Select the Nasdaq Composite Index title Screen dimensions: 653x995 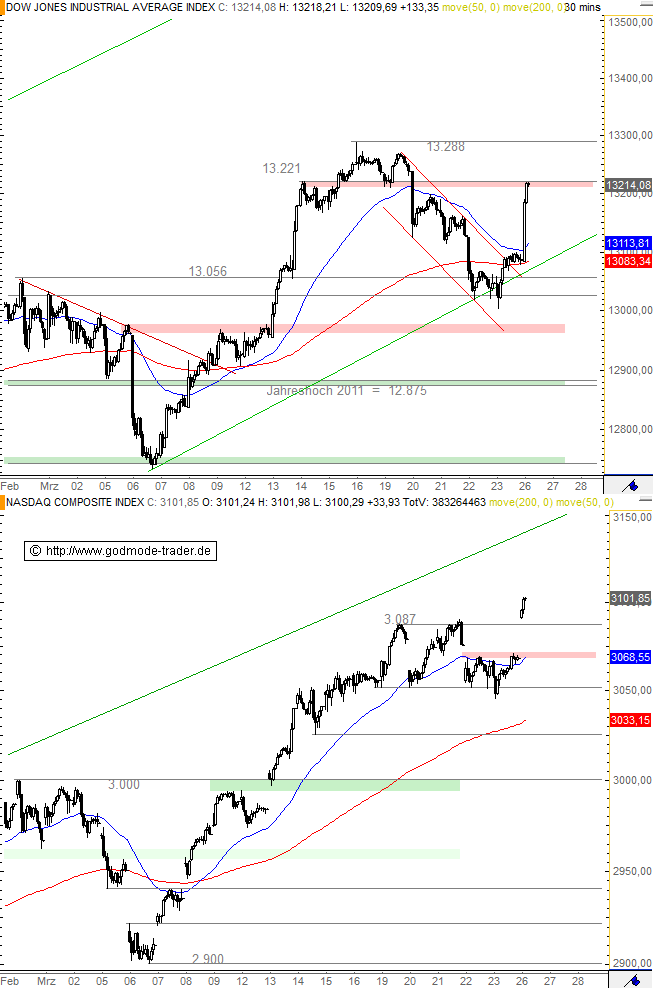coord(72,501)
